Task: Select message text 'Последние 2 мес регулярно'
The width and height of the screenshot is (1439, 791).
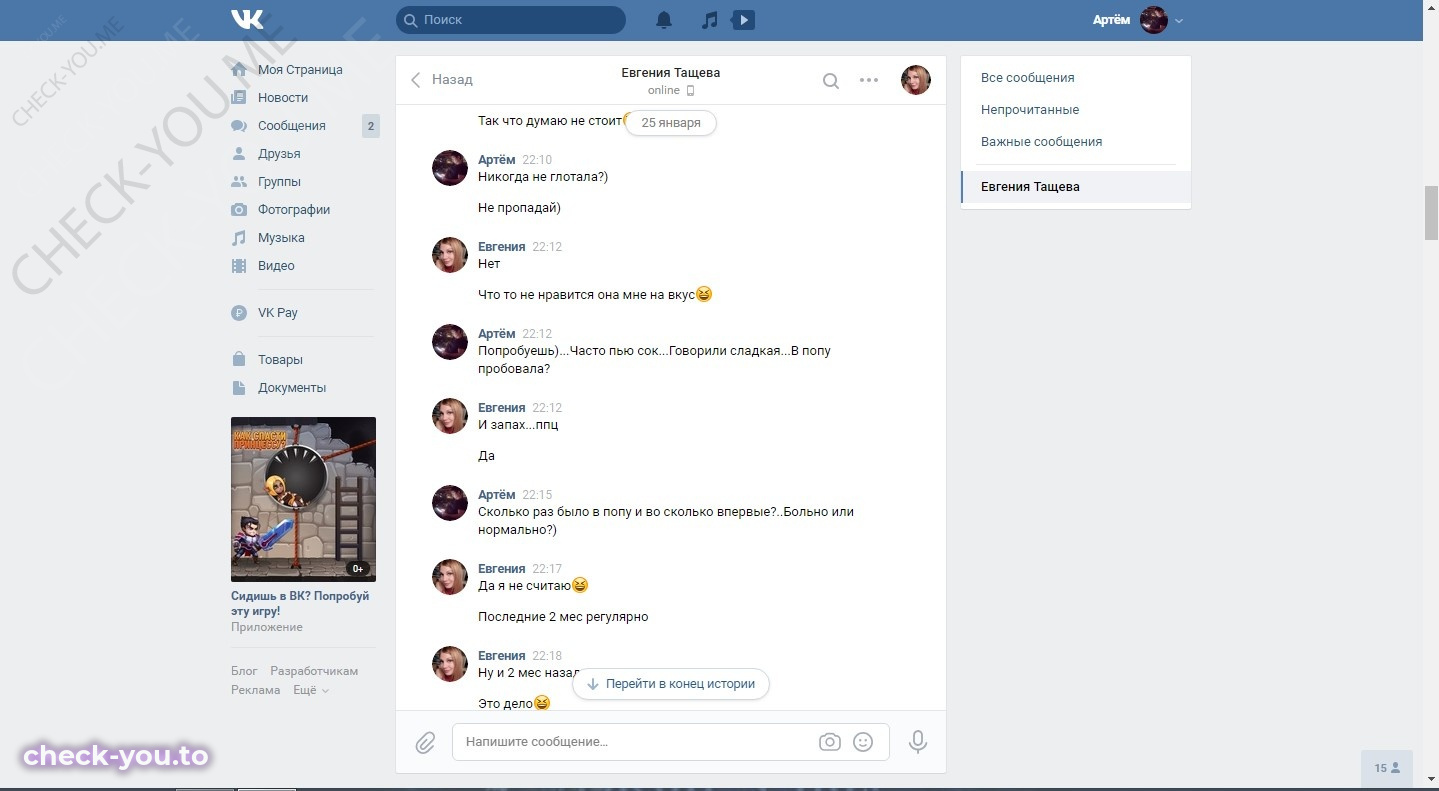Action: 563,617
